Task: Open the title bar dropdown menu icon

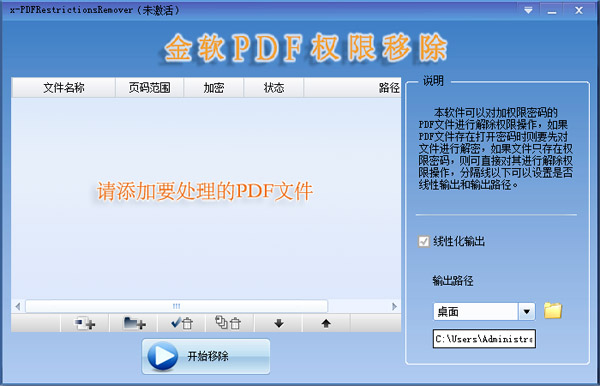Action: (x=528, y=10)
